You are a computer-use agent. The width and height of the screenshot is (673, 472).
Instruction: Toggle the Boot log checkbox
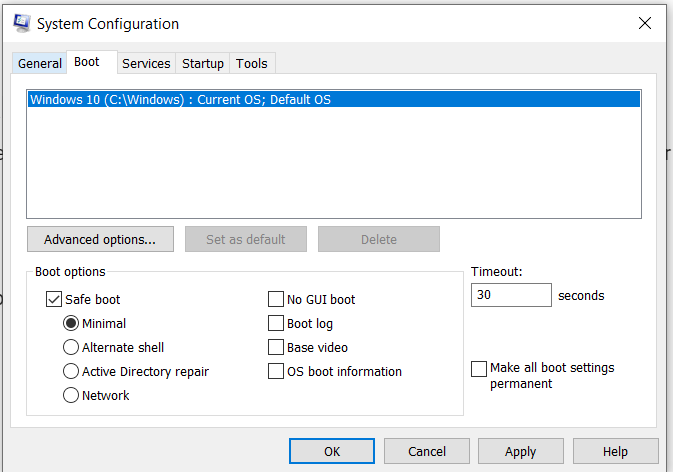(276, 323)
